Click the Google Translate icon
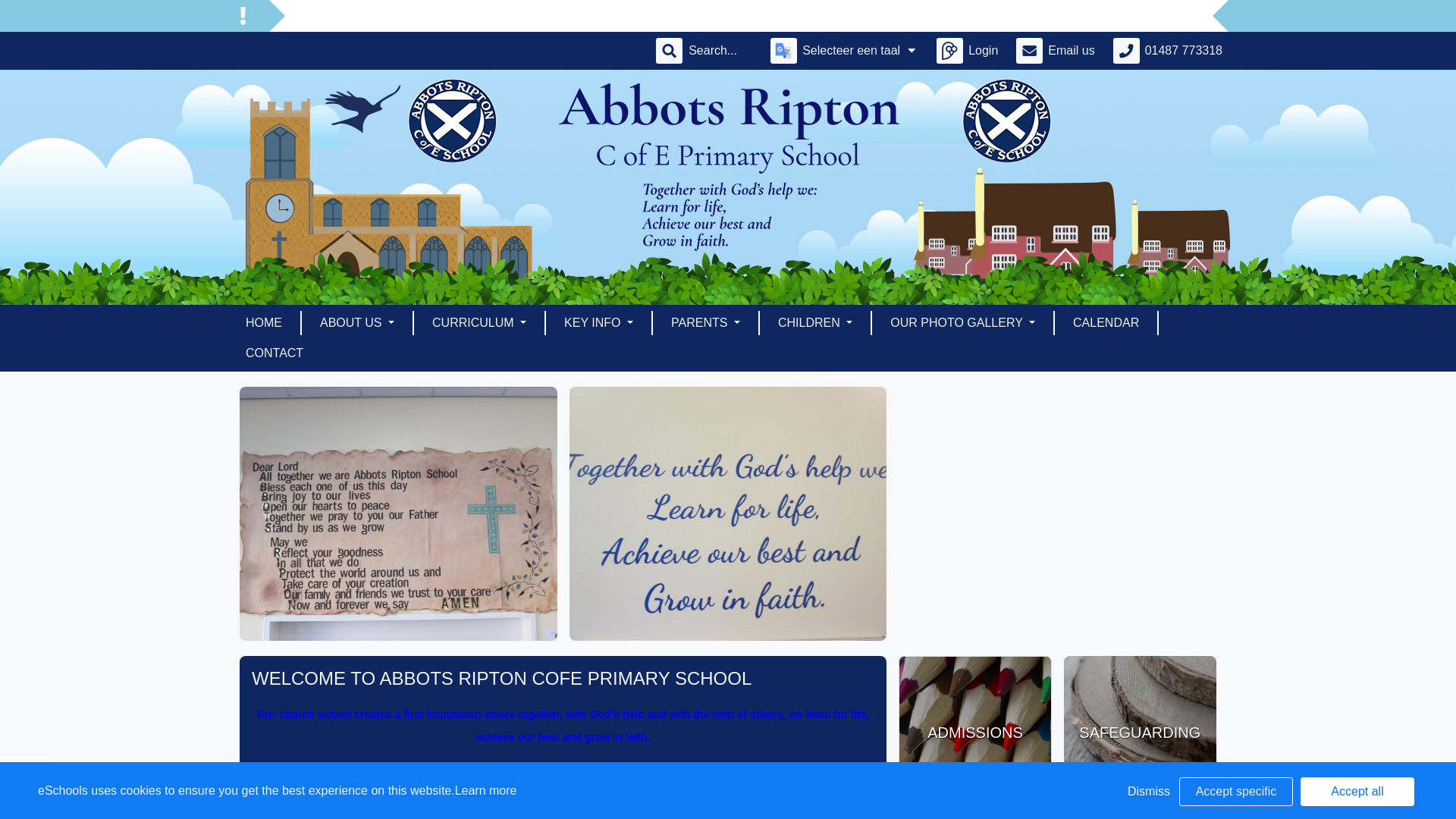This screenshot has width=1456, height=819. [783, 51]
